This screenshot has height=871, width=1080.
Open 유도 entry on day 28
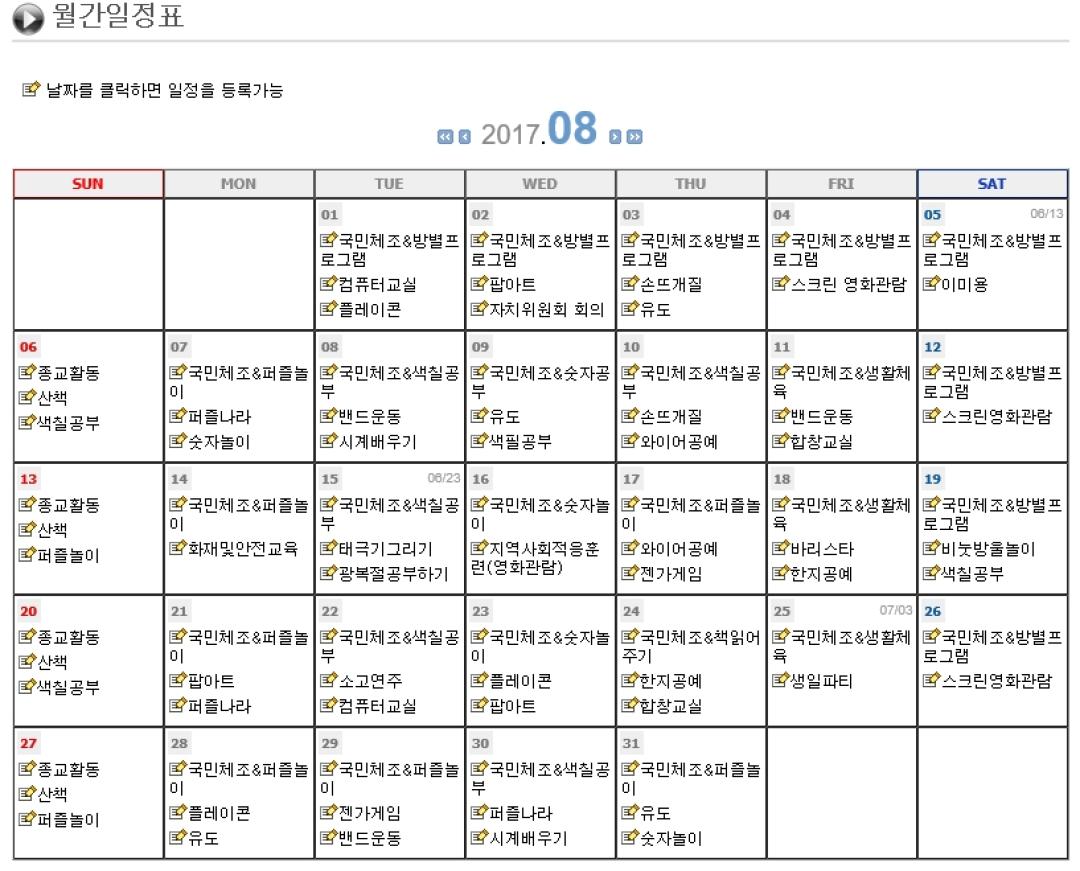pyautogui.click(x=203, y=838)
